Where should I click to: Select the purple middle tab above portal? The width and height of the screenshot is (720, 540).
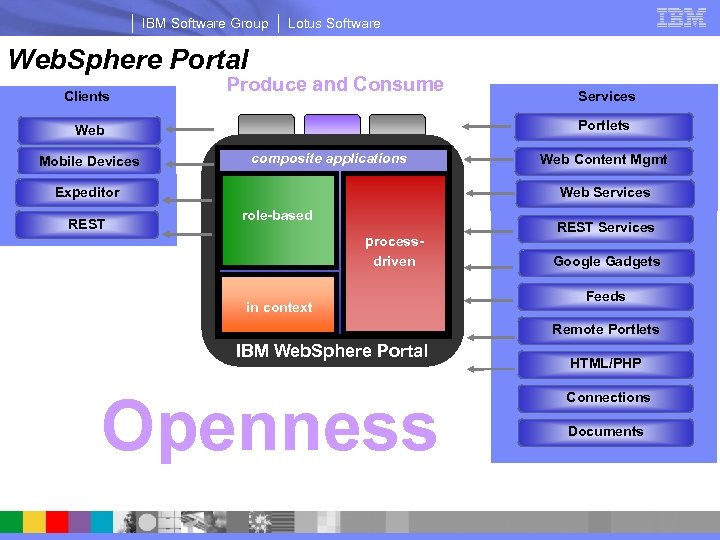pos(332,124)
